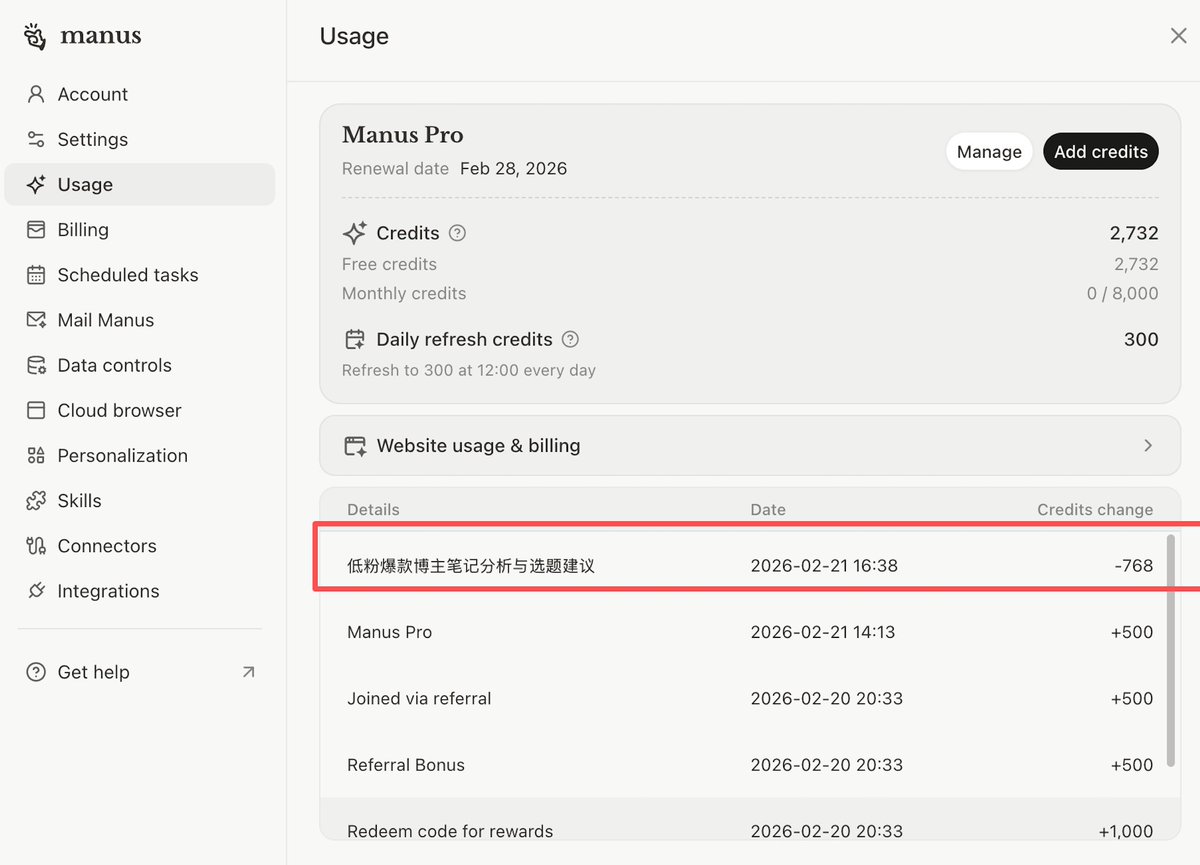Viewport: 1200px width, 865px height.
Task: Select the 低粉爆款博主笔记分析与选题建议 entry
Action: pyautogui.click(x=471, y=566)
